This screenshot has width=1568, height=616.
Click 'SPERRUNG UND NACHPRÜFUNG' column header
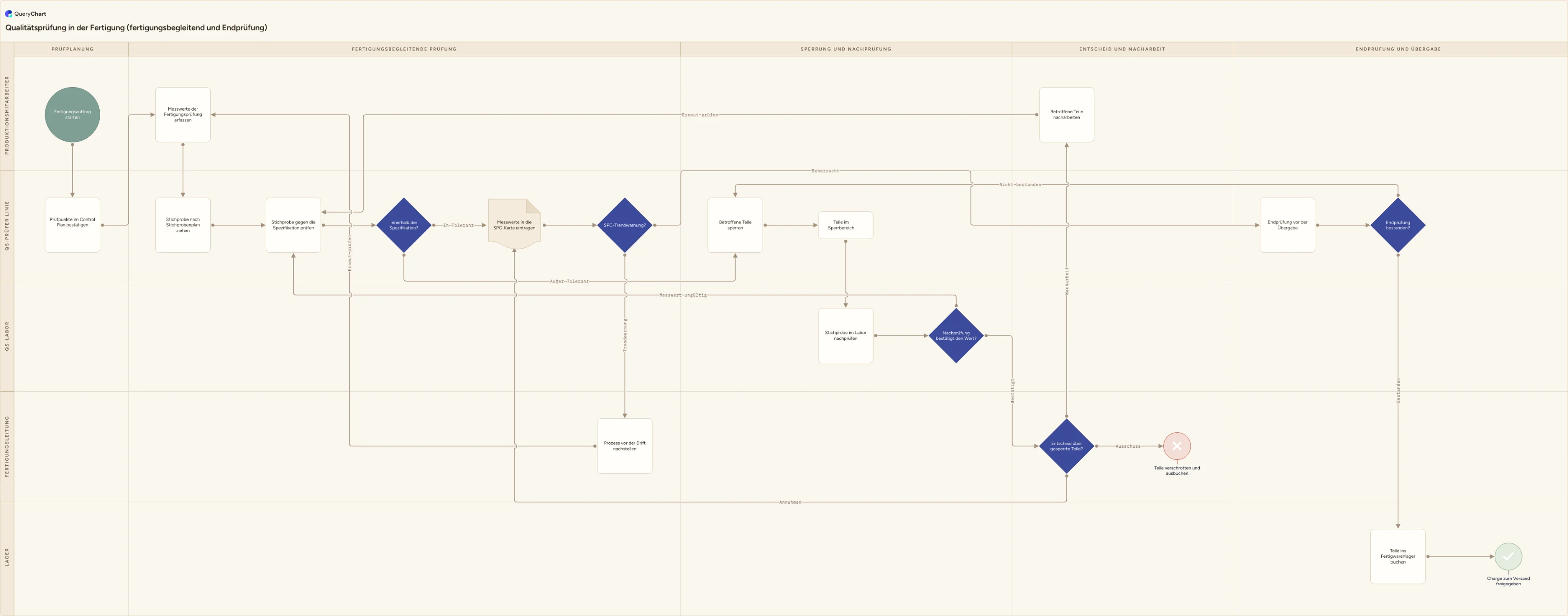pos(846,49)
